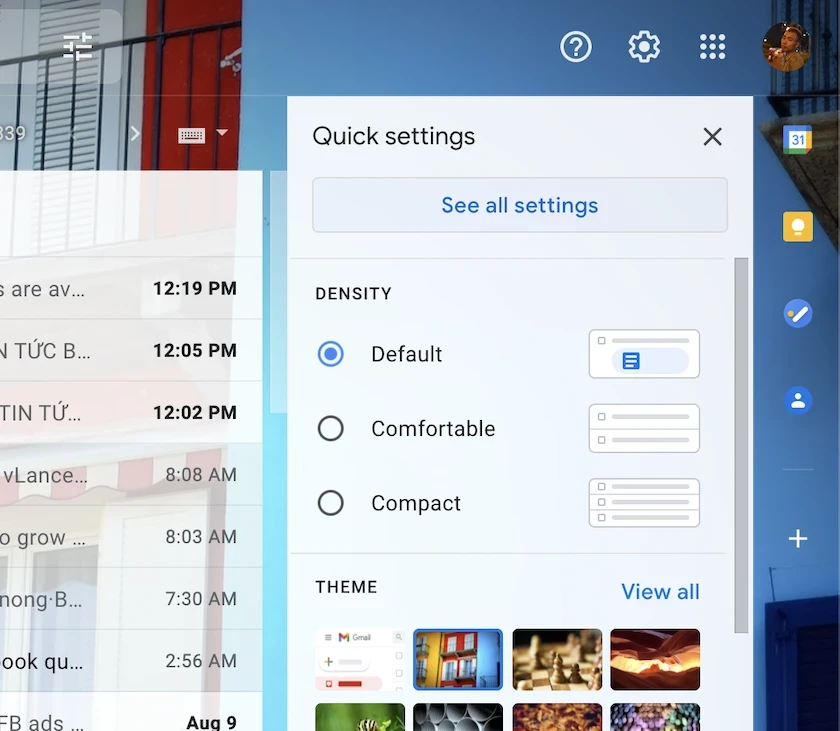Open View all themes
Viewport: 840px width, 731px height.
pyautogui.click(x=660, y=592)
